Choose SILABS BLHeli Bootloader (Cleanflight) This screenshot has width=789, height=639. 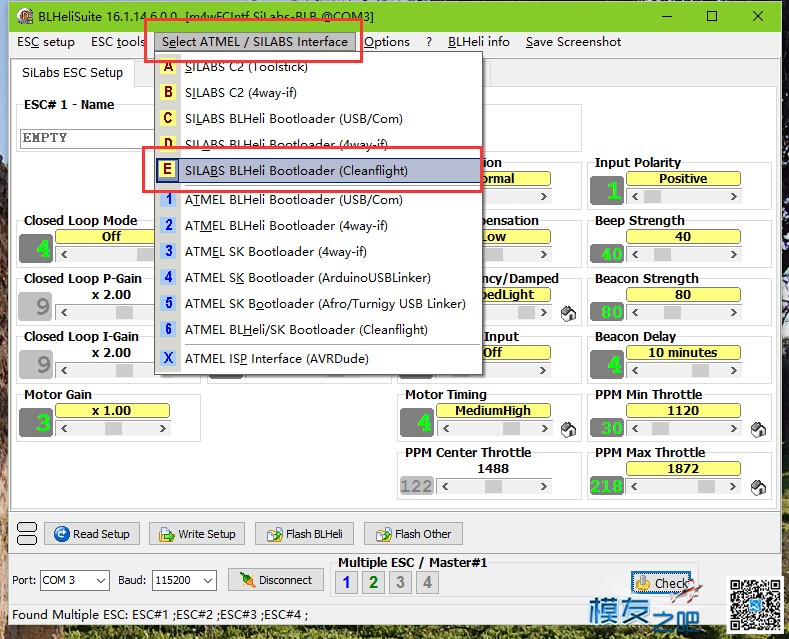319,171
